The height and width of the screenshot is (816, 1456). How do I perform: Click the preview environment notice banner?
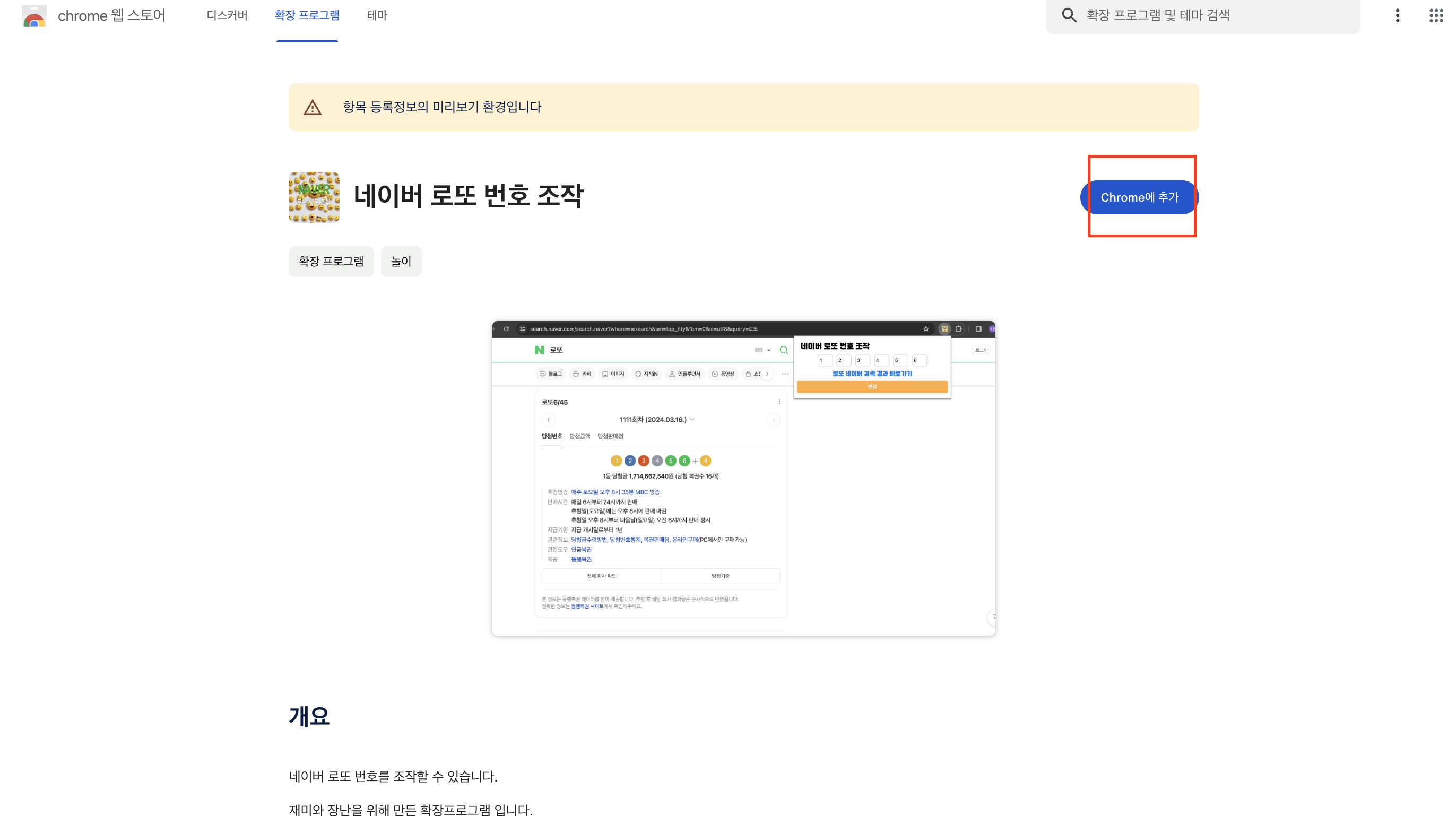pyautogui.click(x=743, y=107)
